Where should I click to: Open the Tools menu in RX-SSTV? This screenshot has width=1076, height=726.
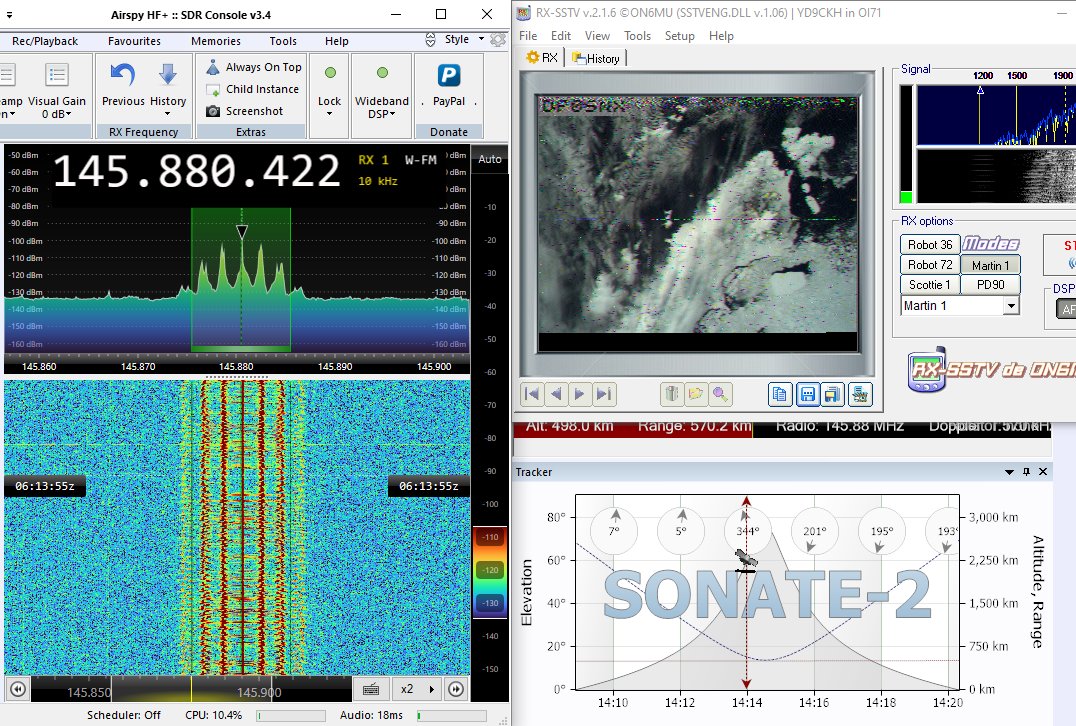tap(637, 36)
